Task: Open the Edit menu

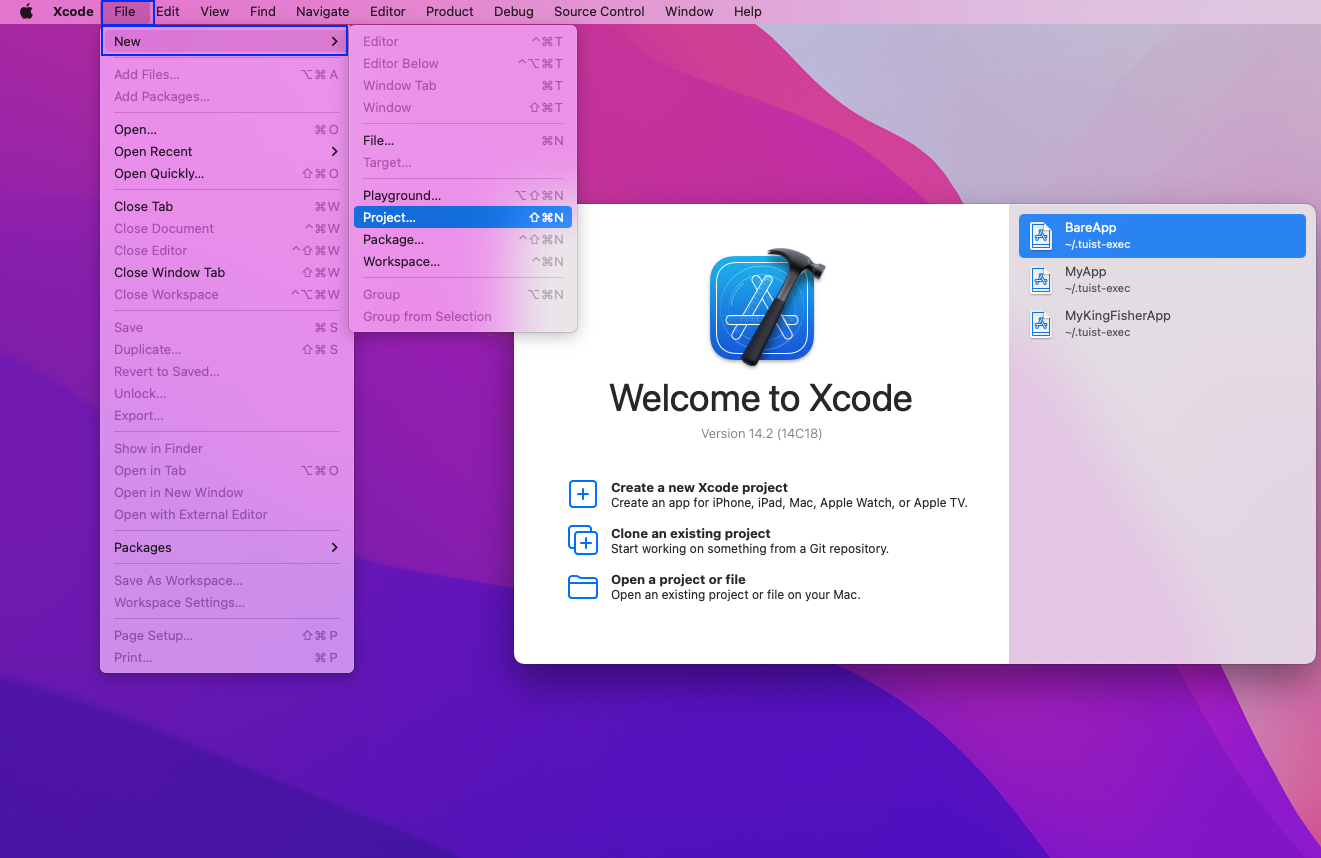Action: tap(168, 12)
